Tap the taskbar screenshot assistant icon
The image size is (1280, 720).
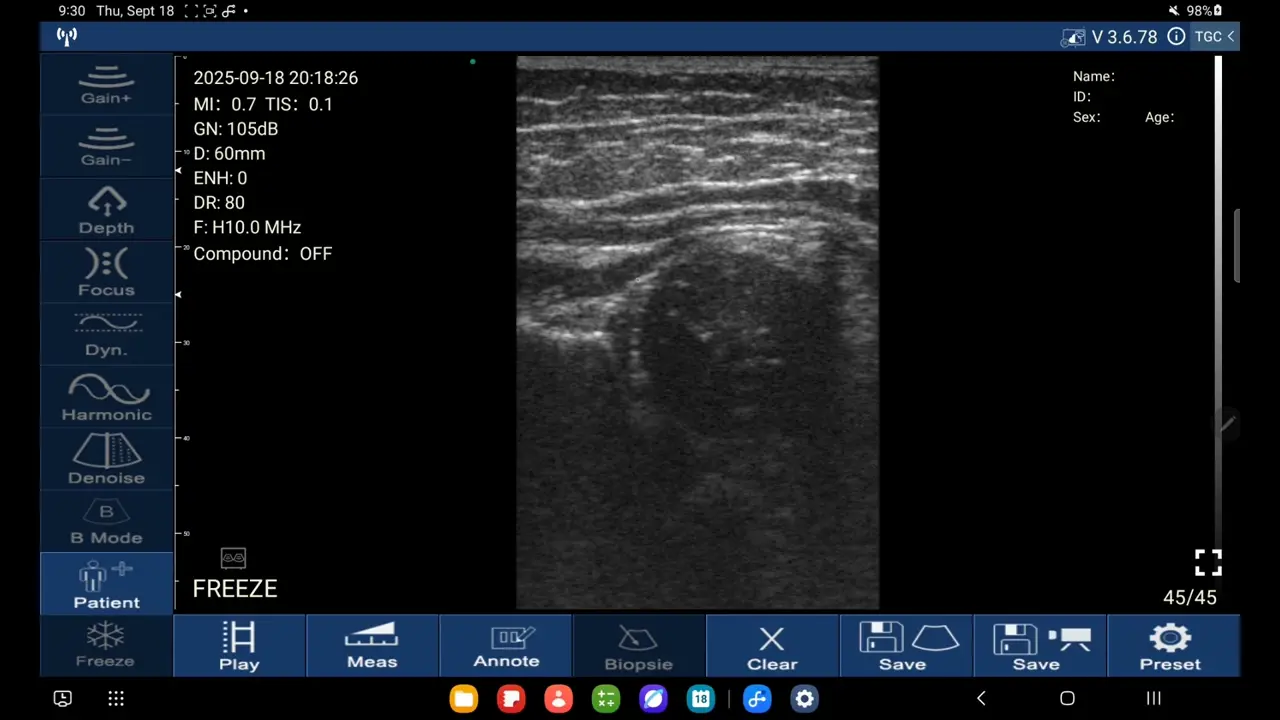[63, 699]
